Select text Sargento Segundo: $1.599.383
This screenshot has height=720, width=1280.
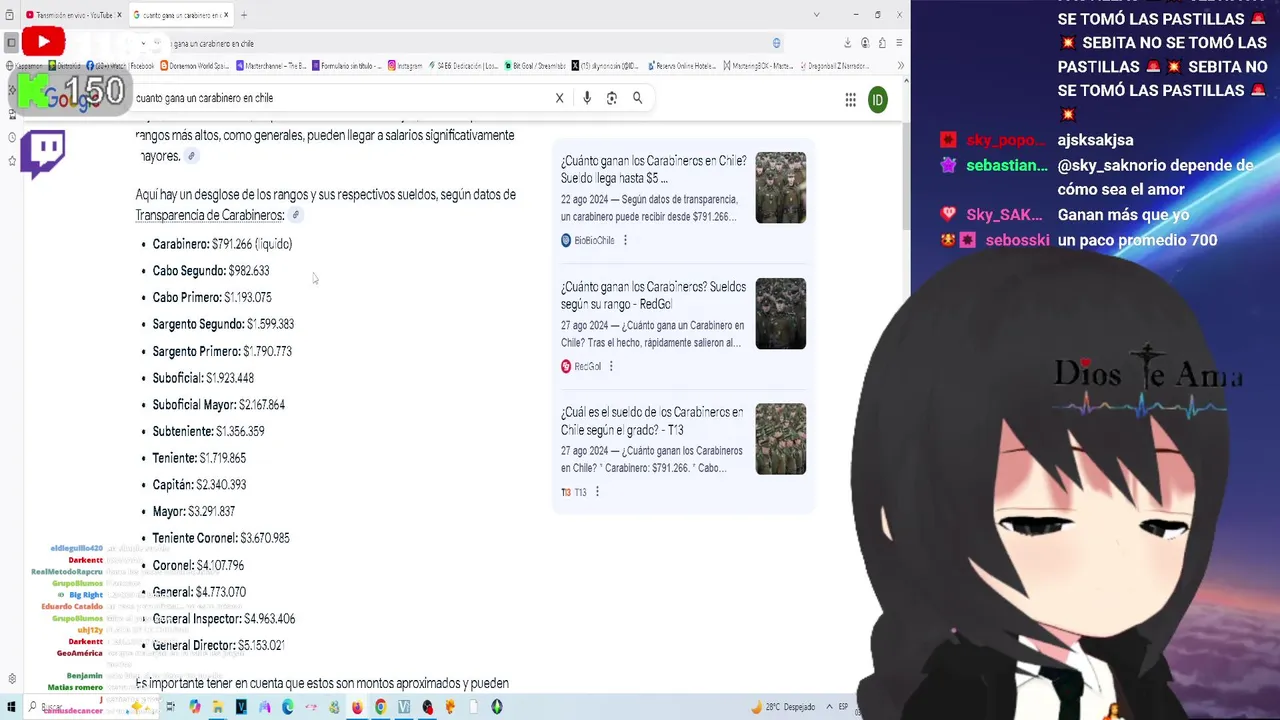[x=223, y=324]
